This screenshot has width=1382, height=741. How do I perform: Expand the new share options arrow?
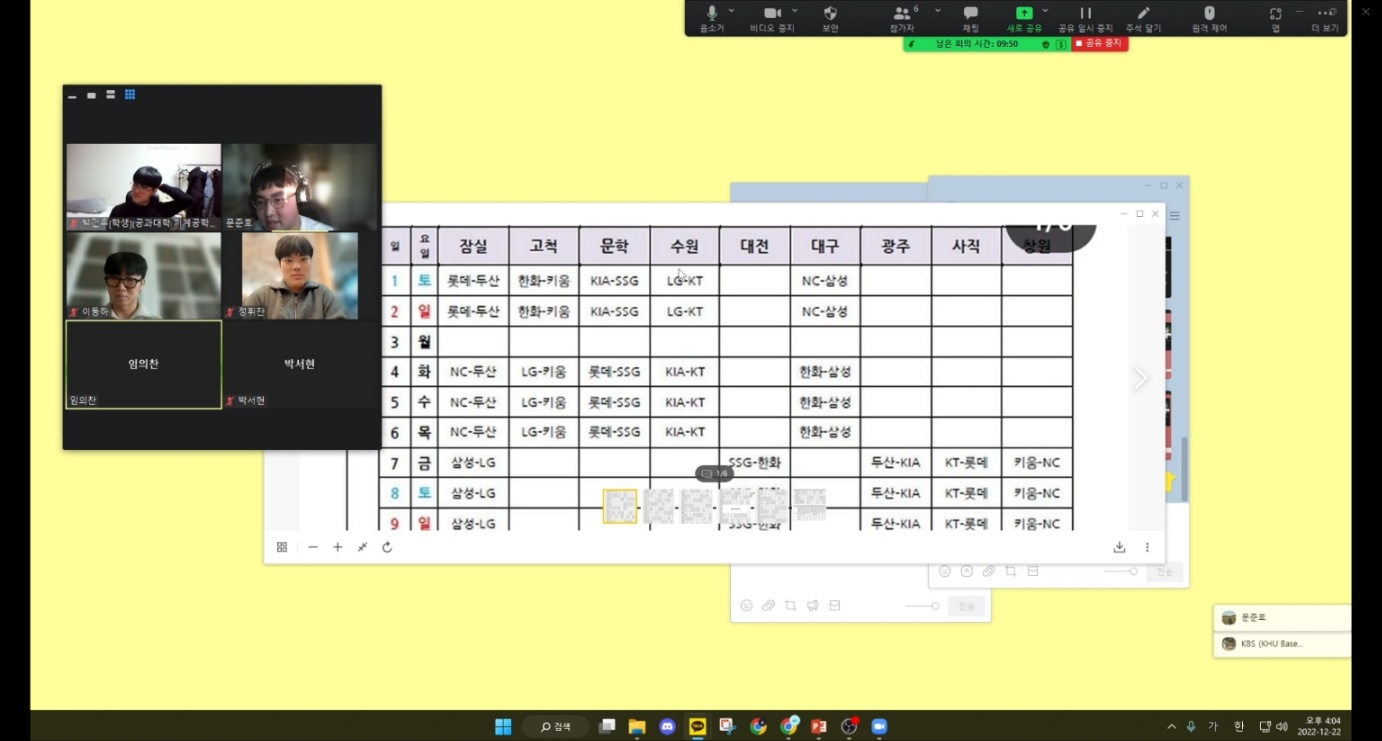tap(1045, 10)
